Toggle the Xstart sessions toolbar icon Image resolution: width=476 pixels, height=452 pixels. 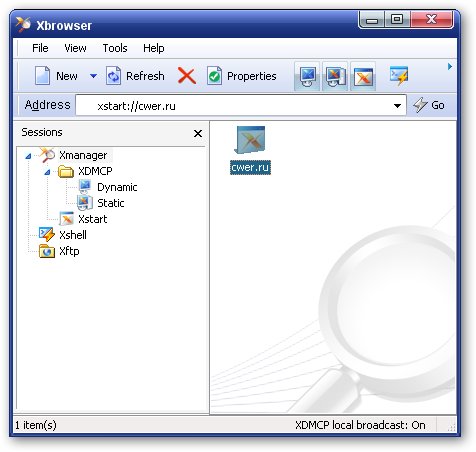(x=363, y=76)
